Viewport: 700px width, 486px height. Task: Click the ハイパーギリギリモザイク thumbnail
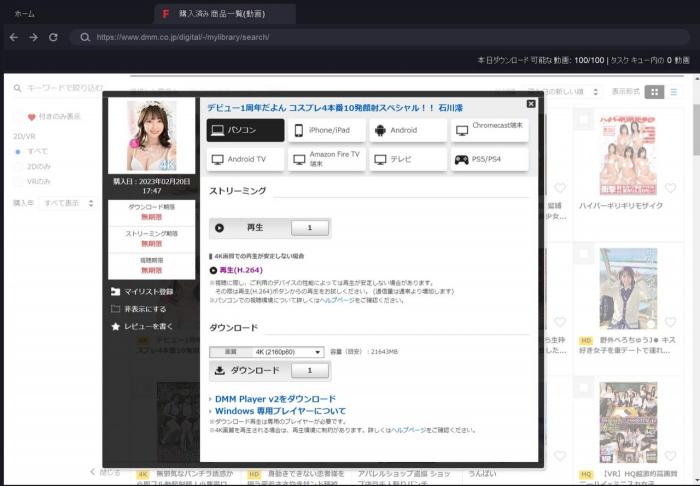click(628, 154)
